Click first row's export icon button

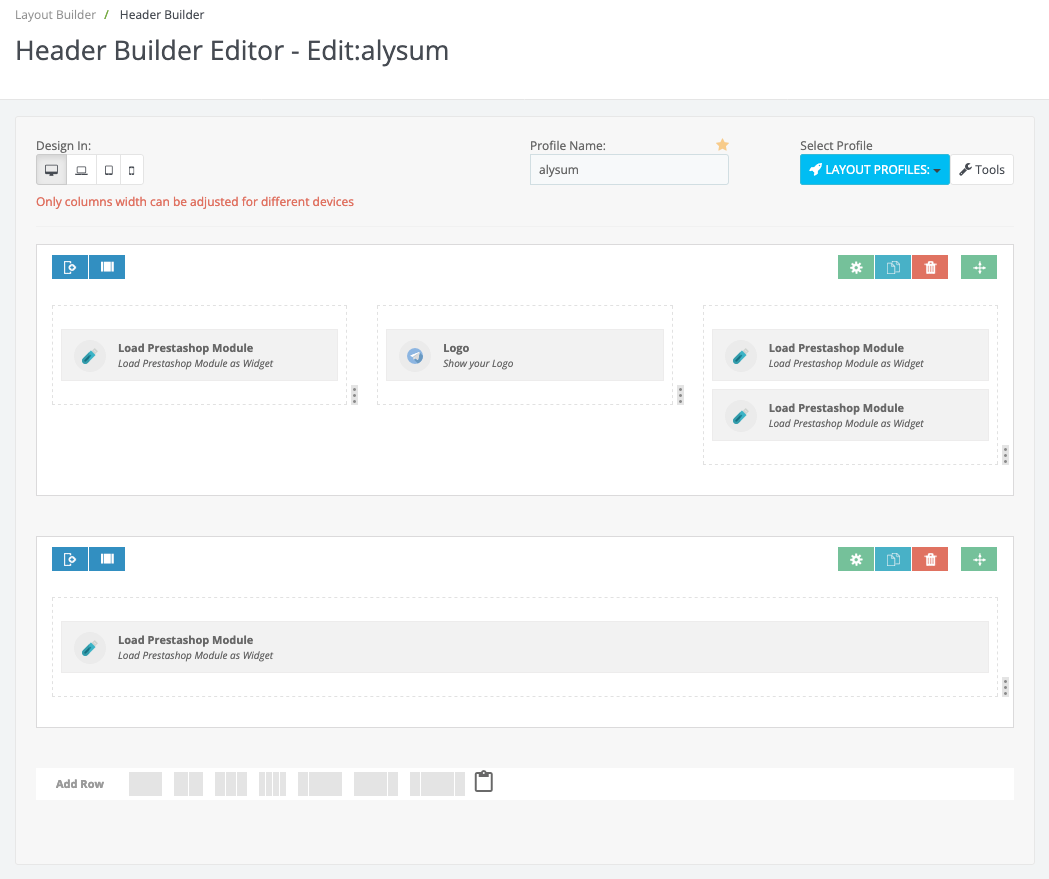[70, 267]
